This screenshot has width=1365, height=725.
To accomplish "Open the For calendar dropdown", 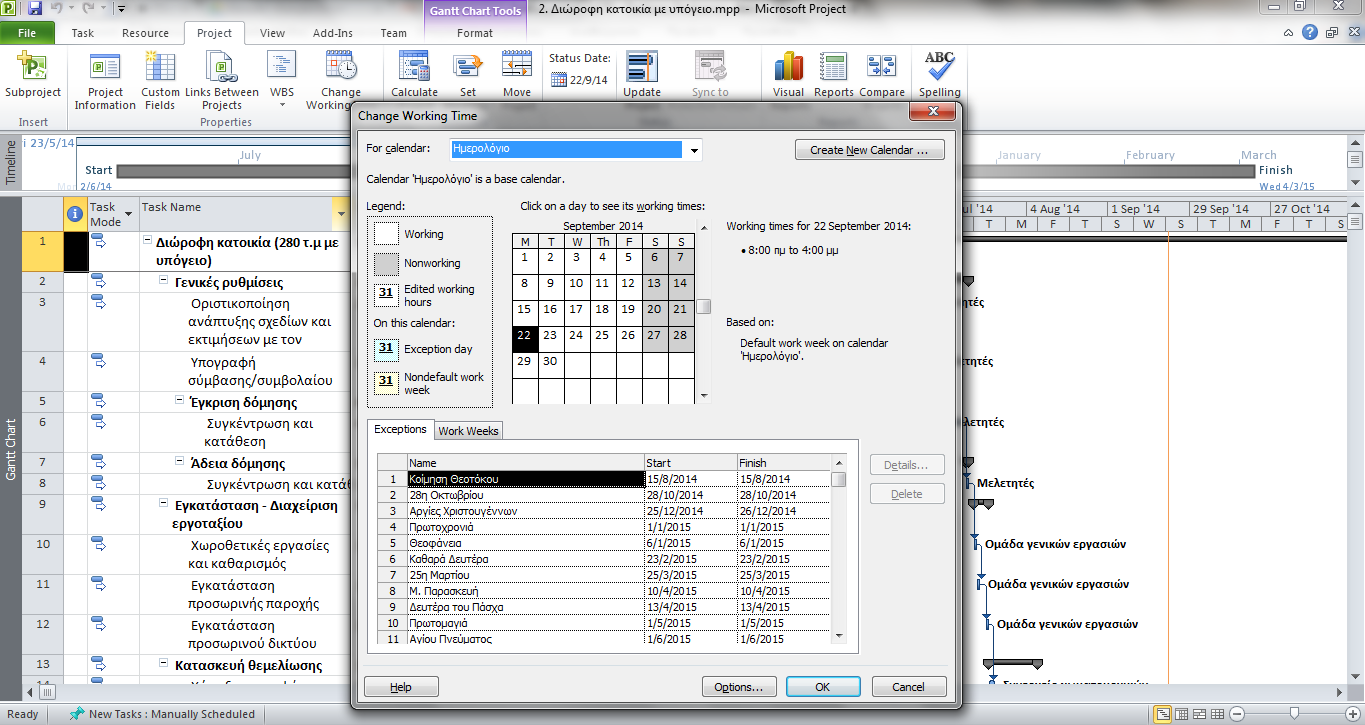I will click(694, 149).
